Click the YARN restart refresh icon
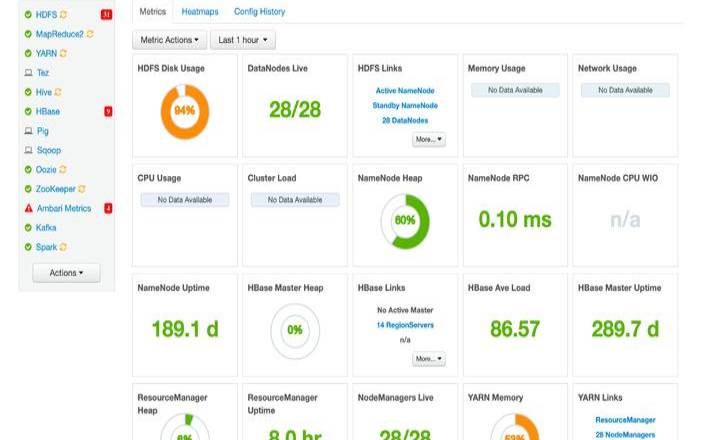This screenshot has width=704, height=440. (65, 54)
